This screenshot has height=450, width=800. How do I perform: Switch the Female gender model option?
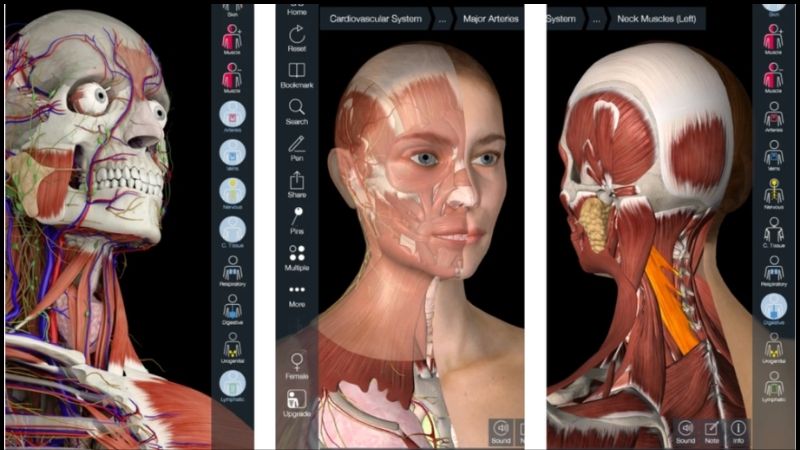coord(297,366)
